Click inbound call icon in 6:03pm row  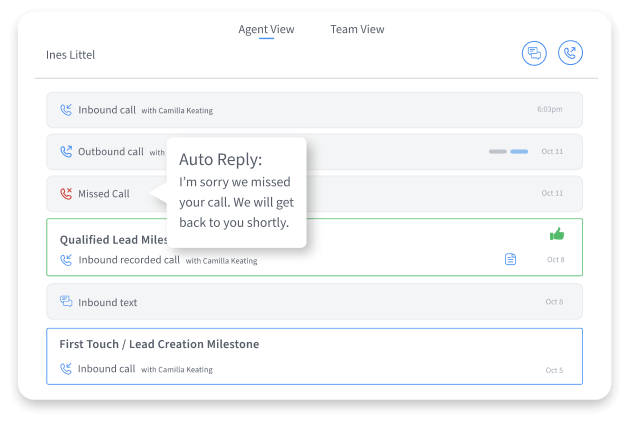[66, 110]
